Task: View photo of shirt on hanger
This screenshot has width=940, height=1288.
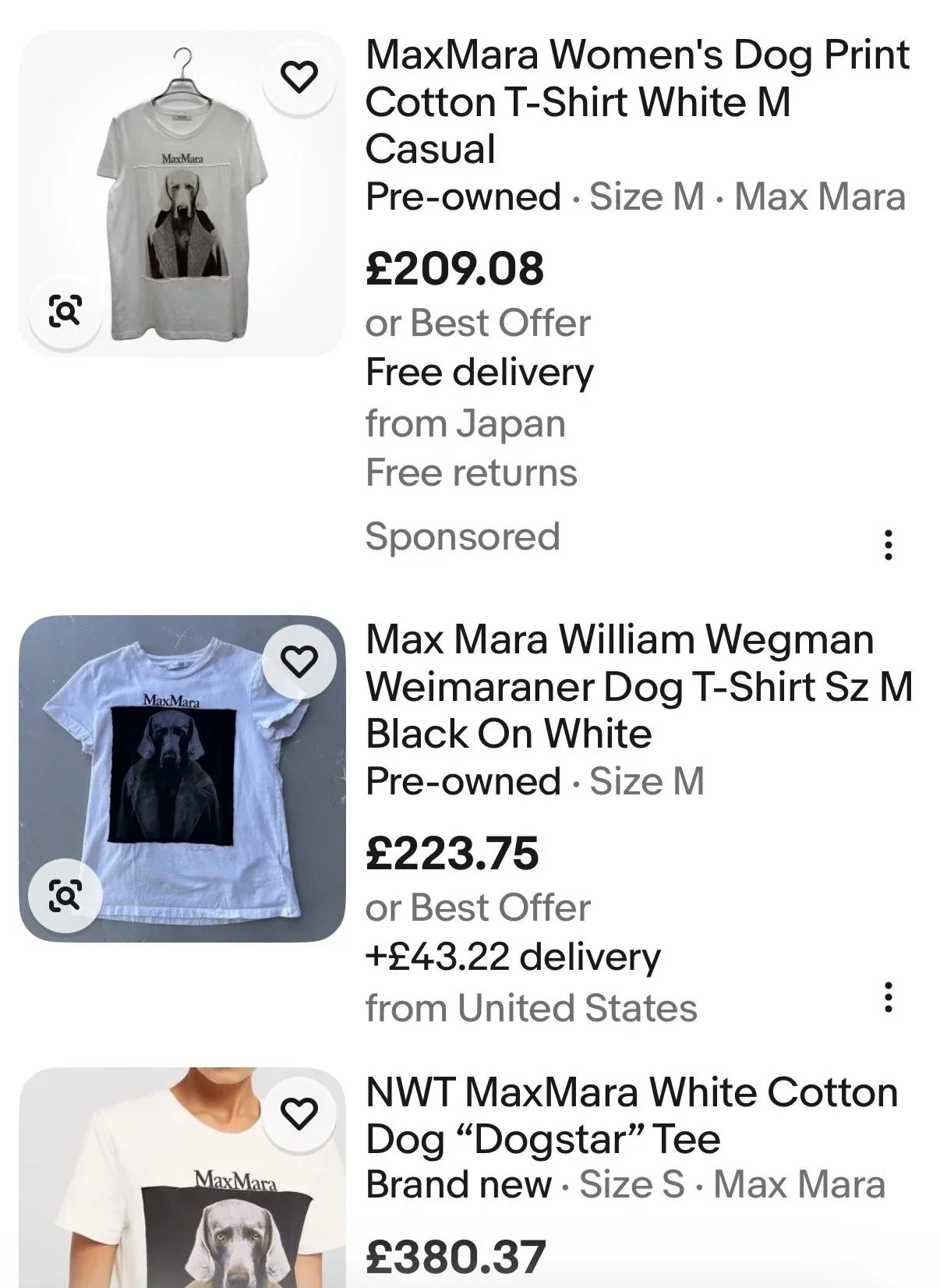Action: (x=182, y=194)
